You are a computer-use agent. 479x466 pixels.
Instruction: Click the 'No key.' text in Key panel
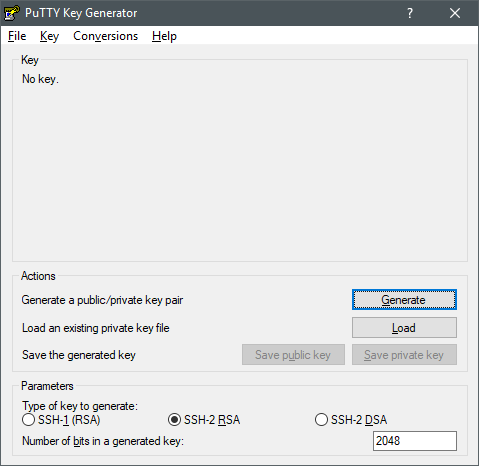(x=40, y=79)
